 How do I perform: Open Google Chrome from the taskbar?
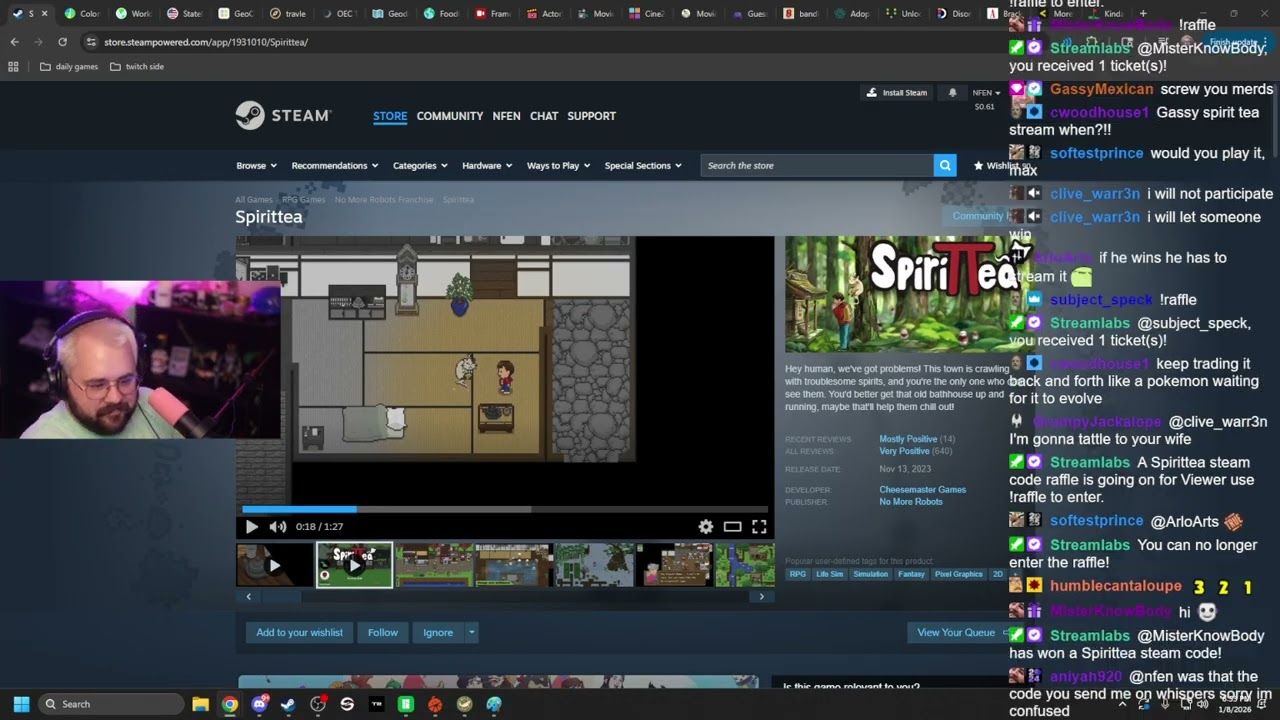[230, 704]
